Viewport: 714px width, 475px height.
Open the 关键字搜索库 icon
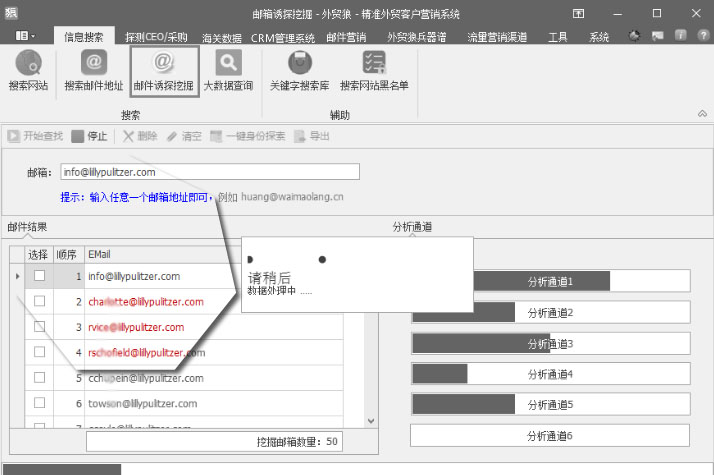click(298, 71)
